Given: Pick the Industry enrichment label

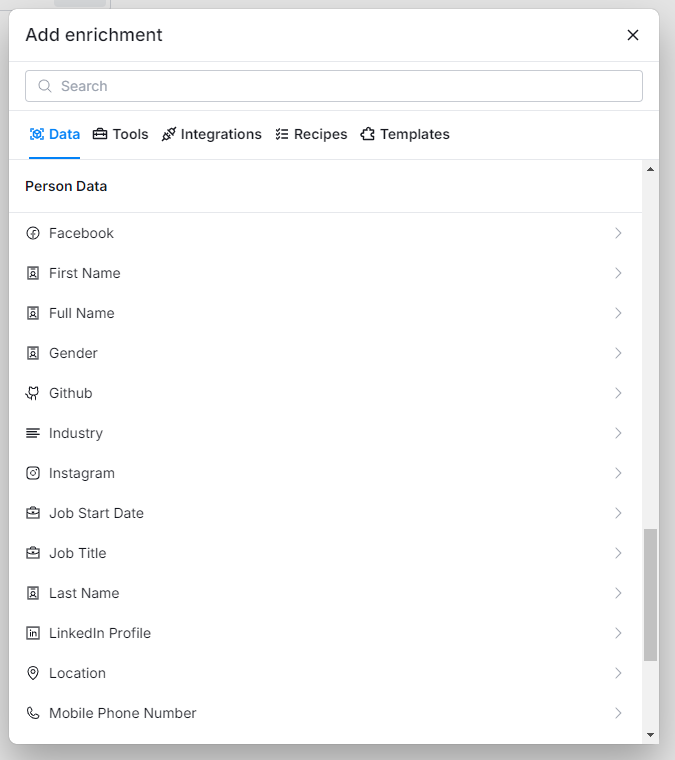Looking at the screenshot, I should [x=76, y=433].
